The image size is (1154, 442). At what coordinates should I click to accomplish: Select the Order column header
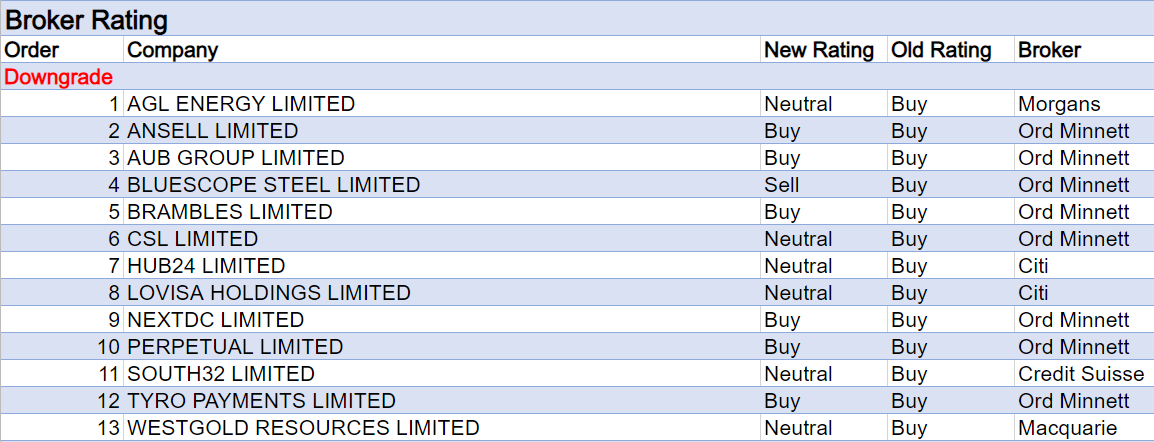coord(33,50)
